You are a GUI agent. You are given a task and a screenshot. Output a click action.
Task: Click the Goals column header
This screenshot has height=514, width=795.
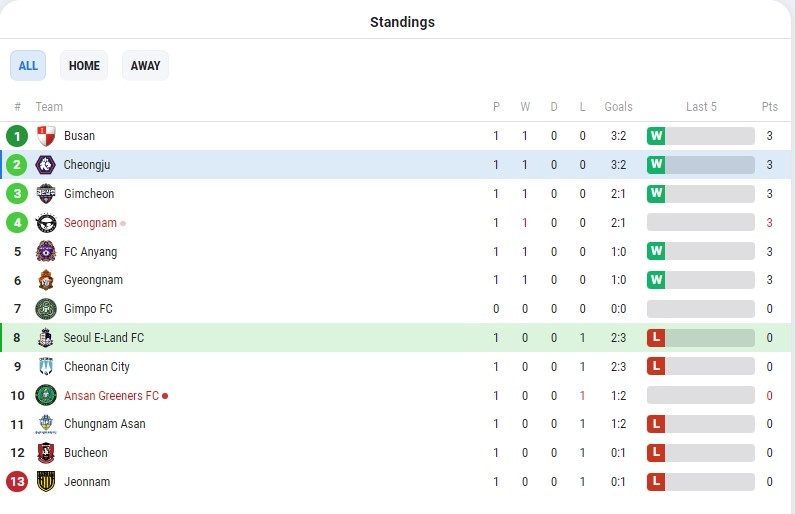[x=618, y=107]
